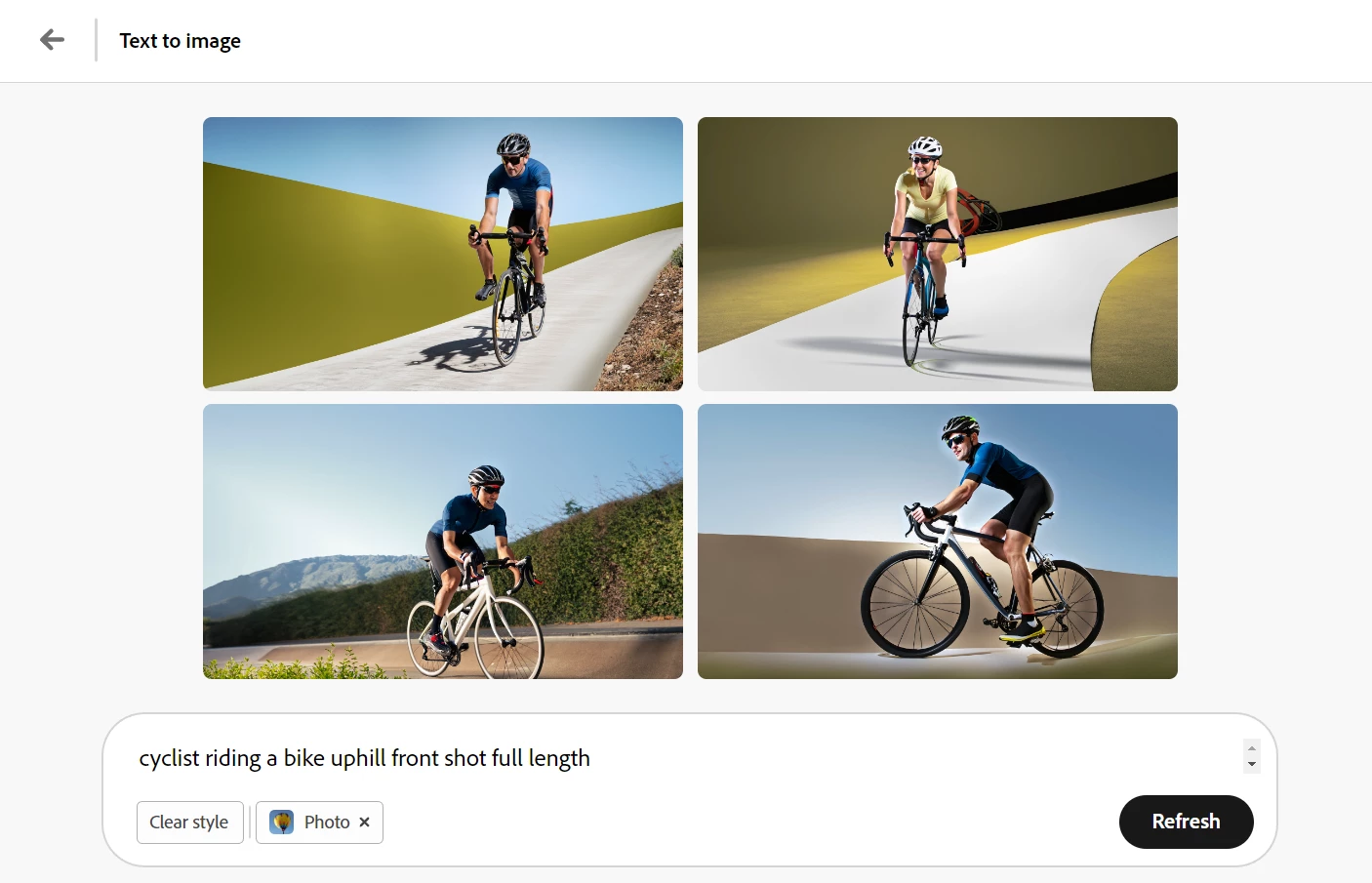Select the Photo style chip label
Image resolution: width=1372 pixels, height=883 pixels.
coord(327,823)
